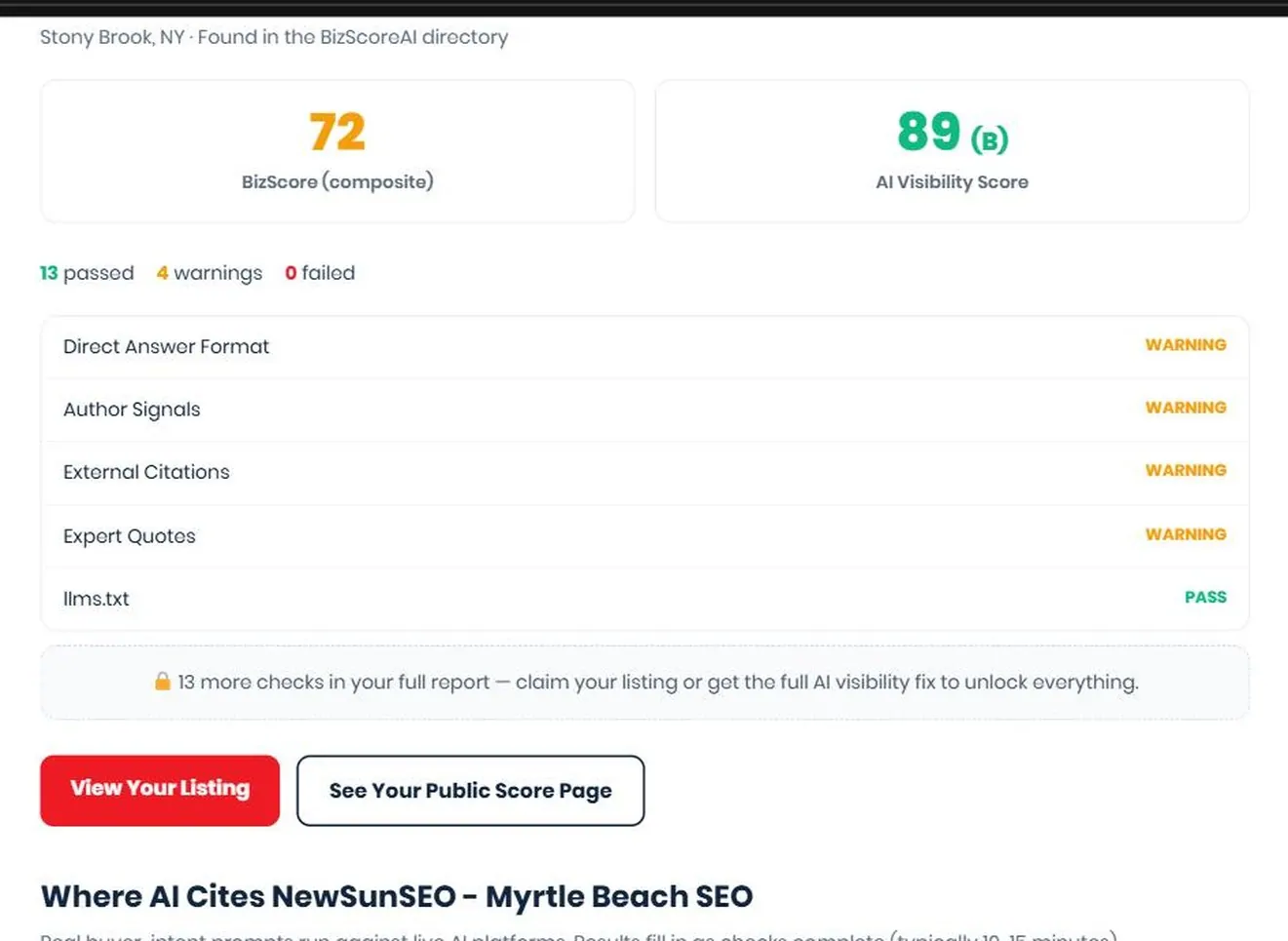Click the Expert Quotes check label
The image size is (1288, 941).
tap(130, 535)
